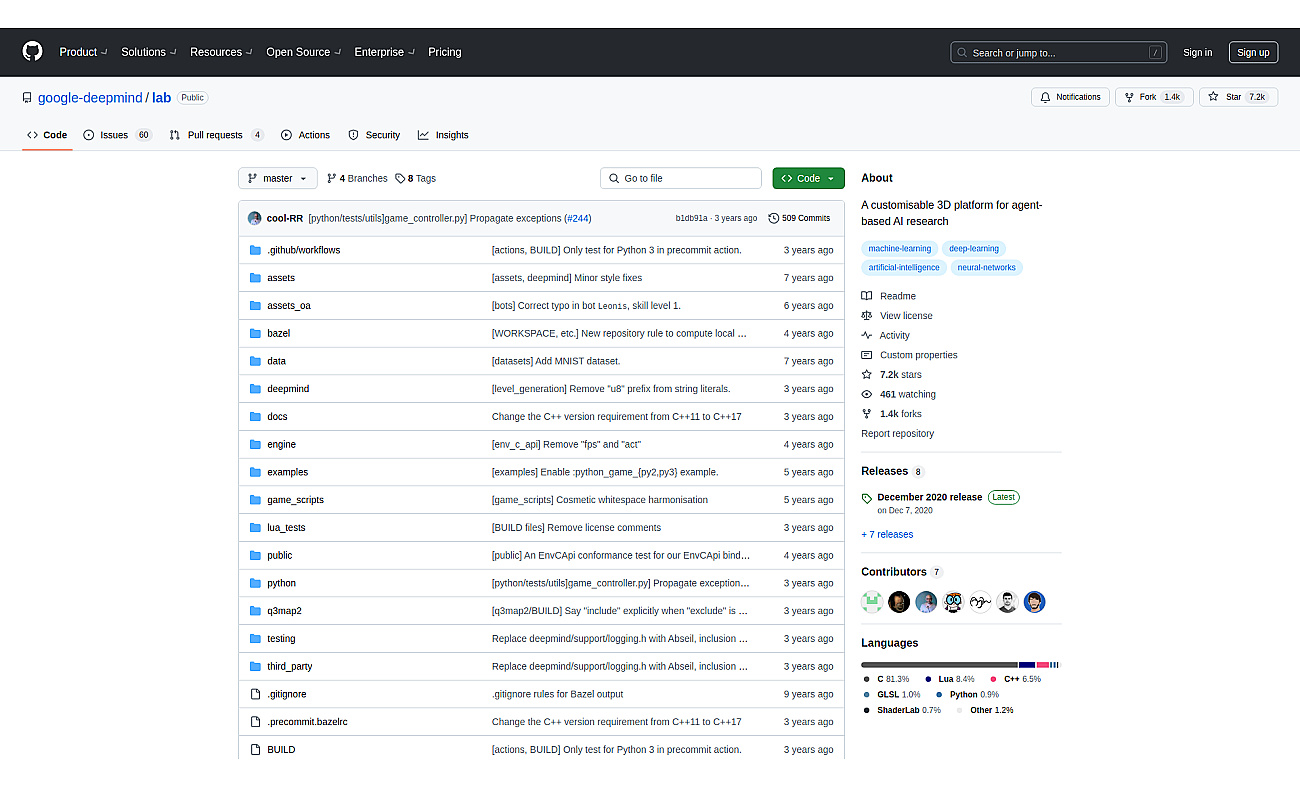This screenshot has width=1300, height=788.
Task: Click the eye icon beside 461 watching
Action: [x=867, y=394]
